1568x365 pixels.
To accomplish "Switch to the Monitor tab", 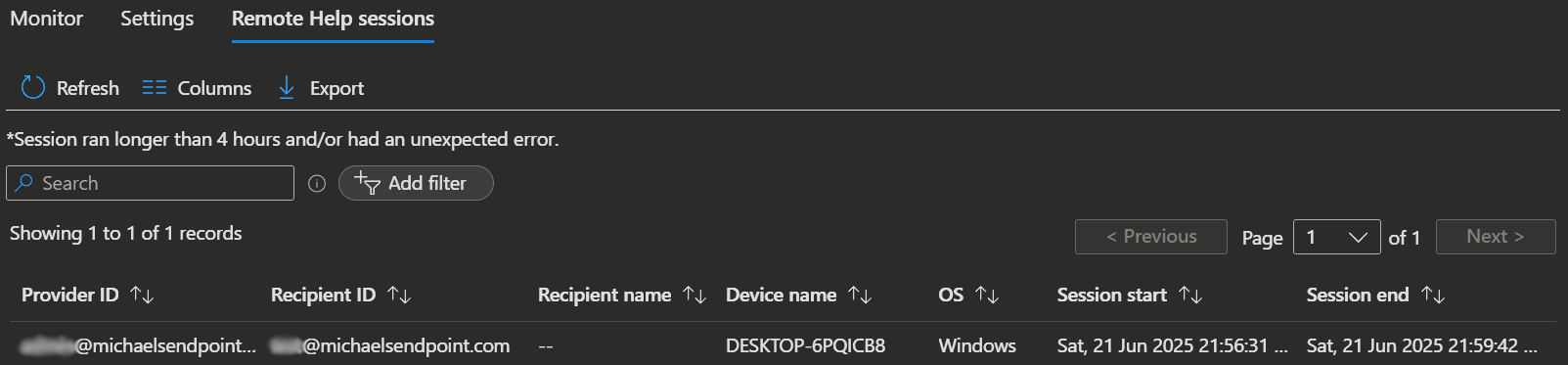I will (46, 19).
